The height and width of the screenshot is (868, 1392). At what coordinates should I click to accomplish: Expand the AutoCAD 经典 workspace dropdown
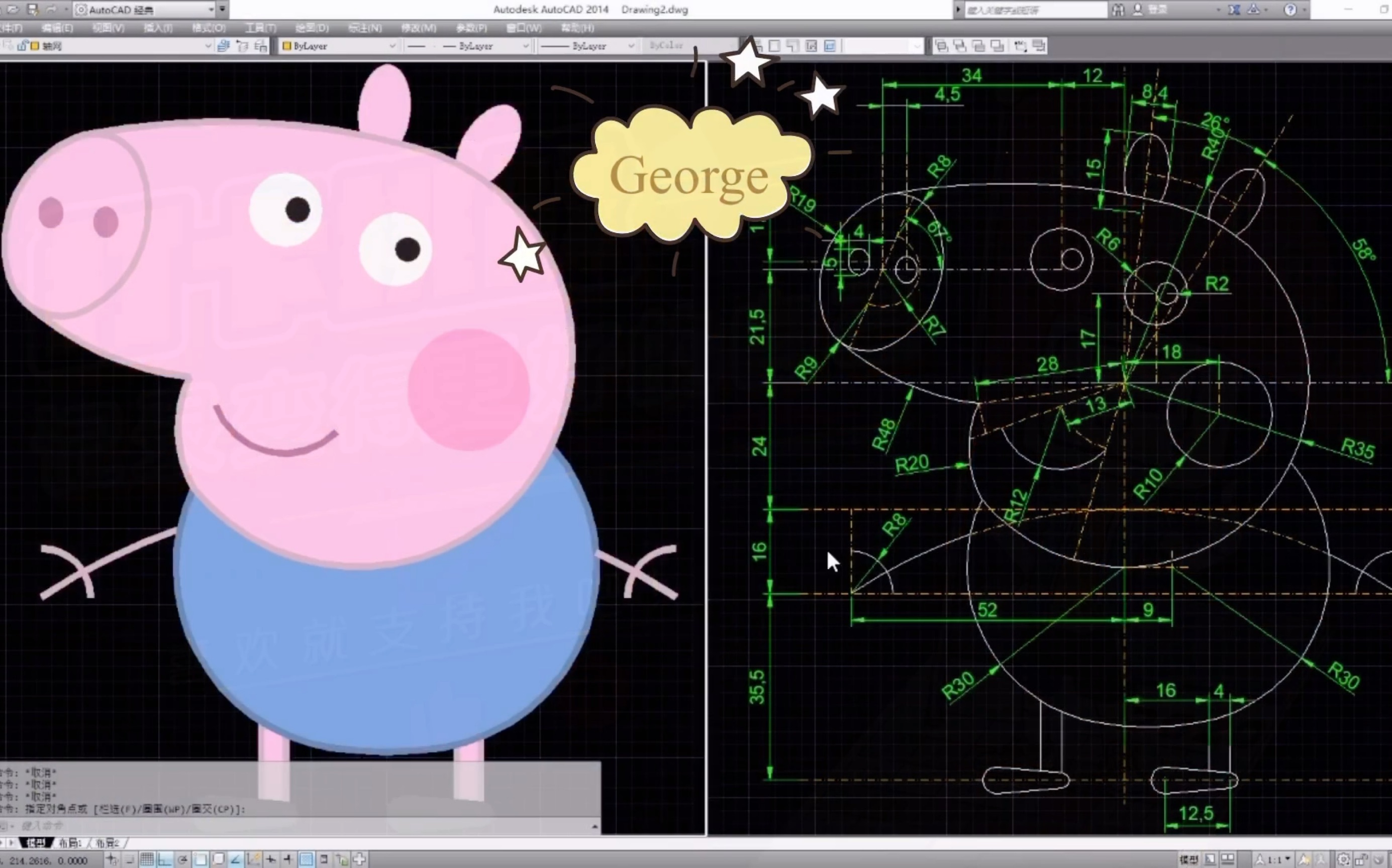211,10
